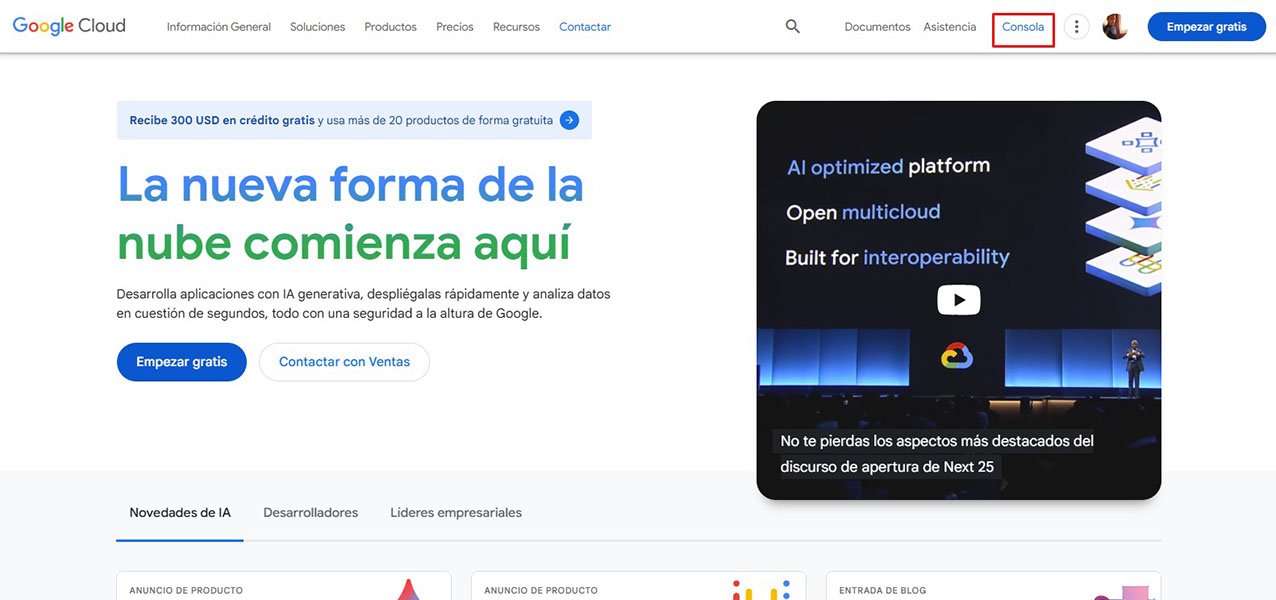The width and height of the screenshot is (1276, 600).
Task: Play the Next 25 keynote video
Action: (958, 299)
